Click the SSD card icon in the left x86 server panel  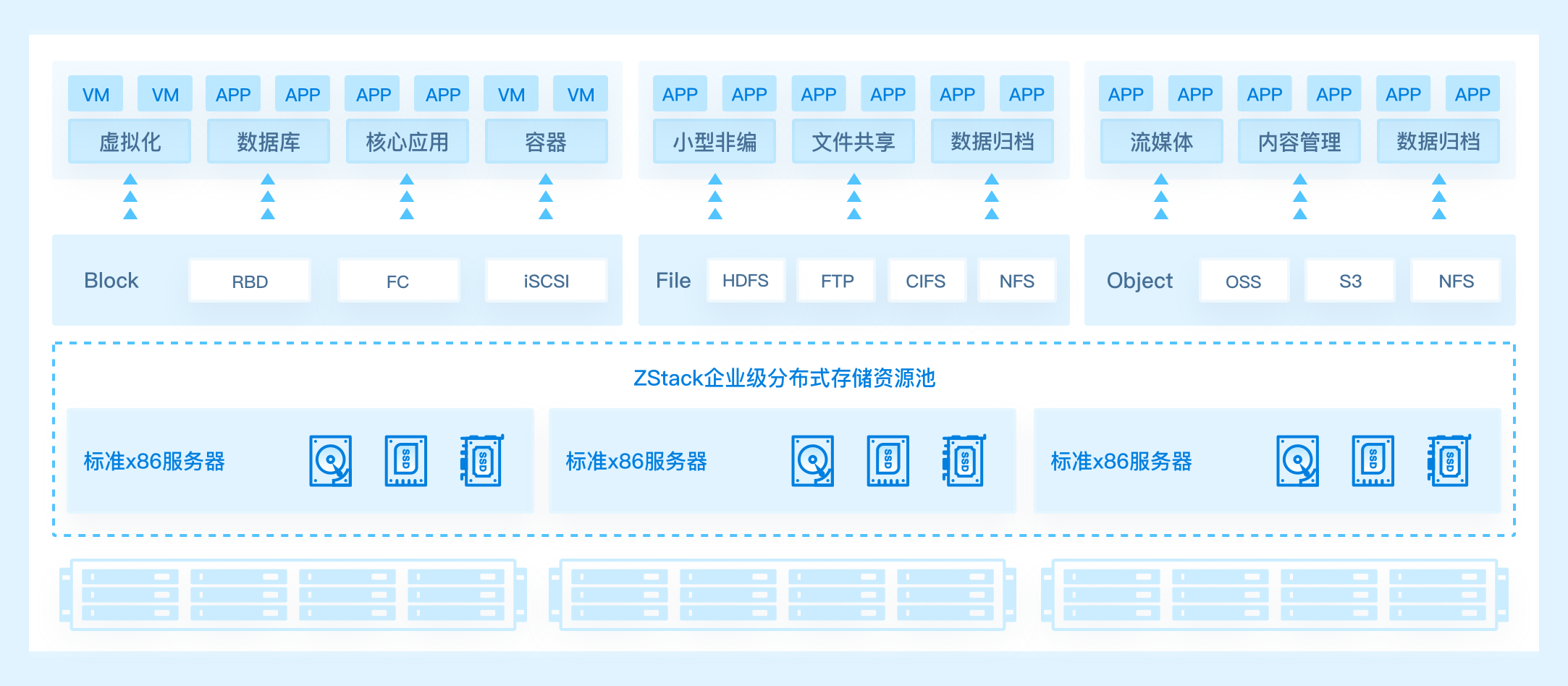tap(481, 460)
